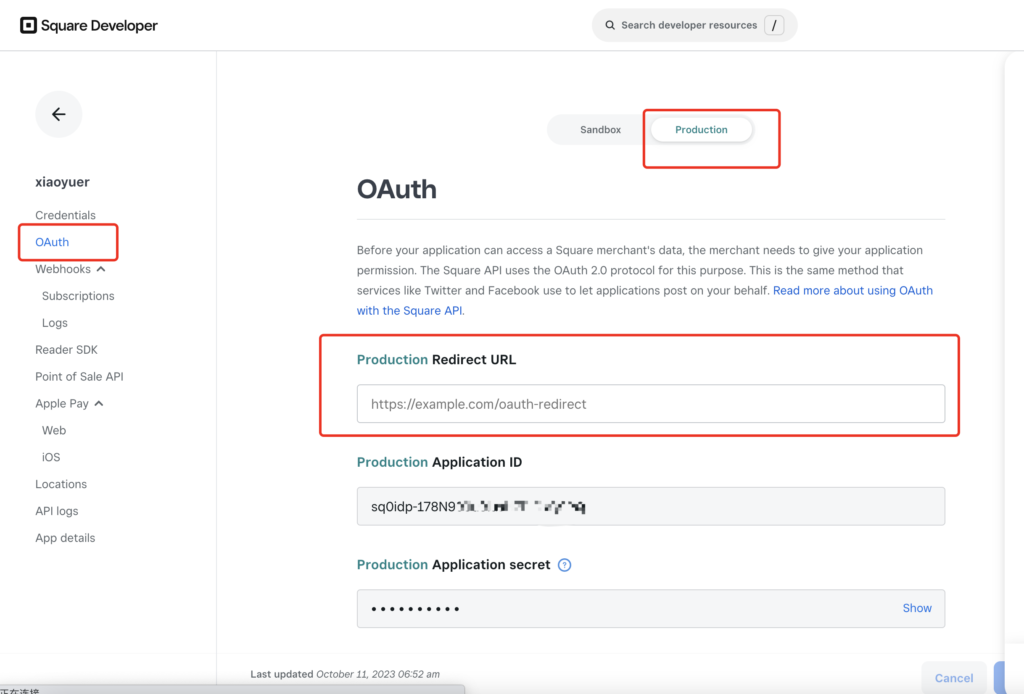Focus the Production Redirect URL field
The width and height of the screenshot is (1024, 694).
tap(650, 403)
